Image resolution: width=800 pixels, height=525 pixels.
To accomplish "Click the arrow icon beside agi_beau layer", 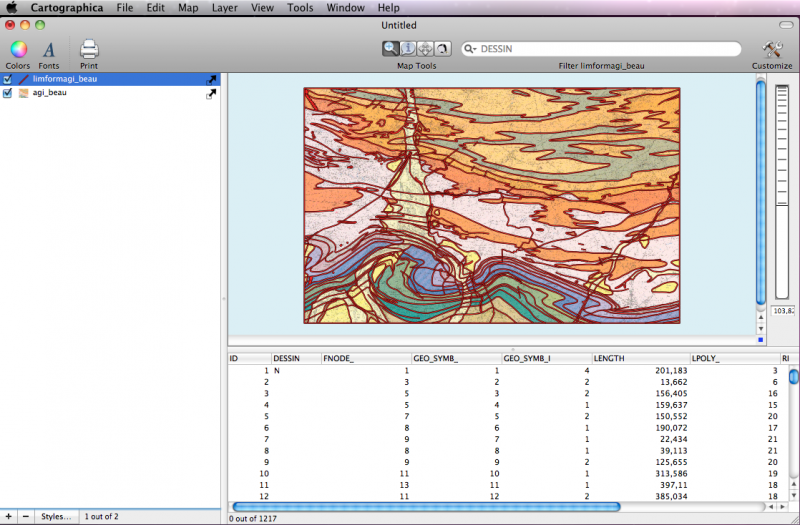I will [x=211, y=94].
